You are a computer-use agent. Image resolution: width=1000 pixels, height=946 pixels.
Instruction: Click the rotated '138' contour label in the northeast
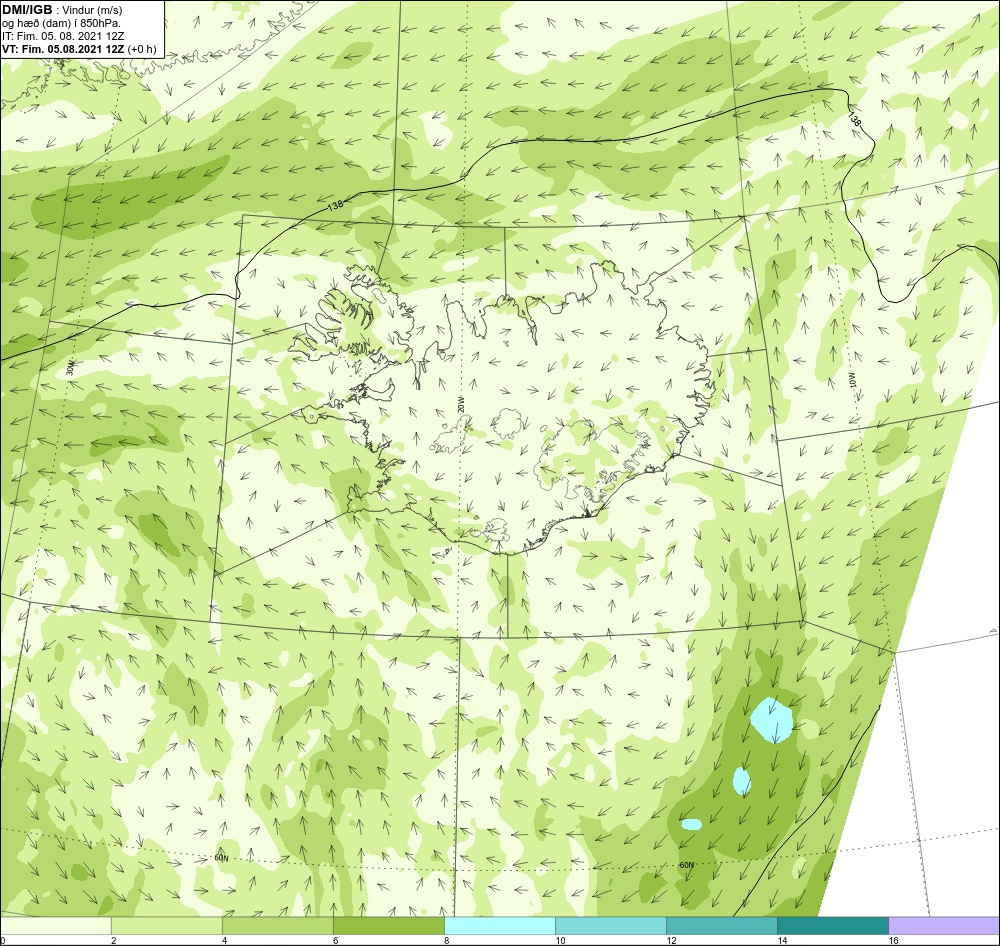[x=855, y=119]
